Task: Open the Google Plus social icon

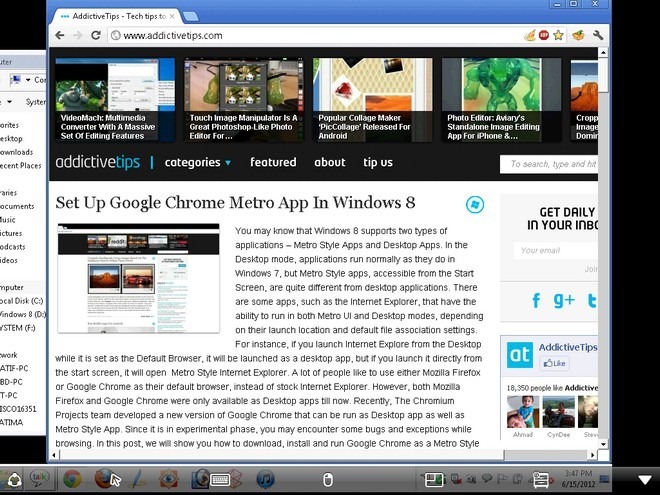Action: [564, 301]
